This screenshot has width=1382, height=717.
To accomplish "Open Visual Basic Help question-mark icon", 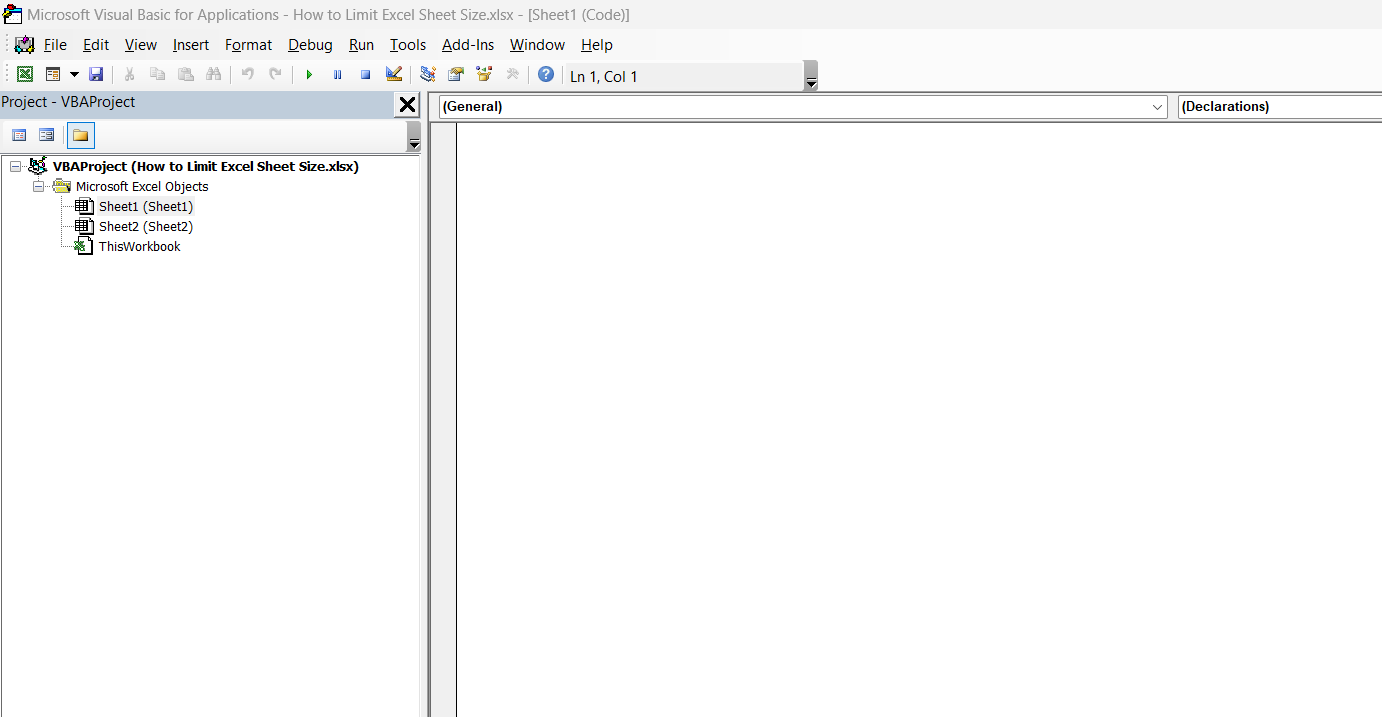I will pos(545,75).
